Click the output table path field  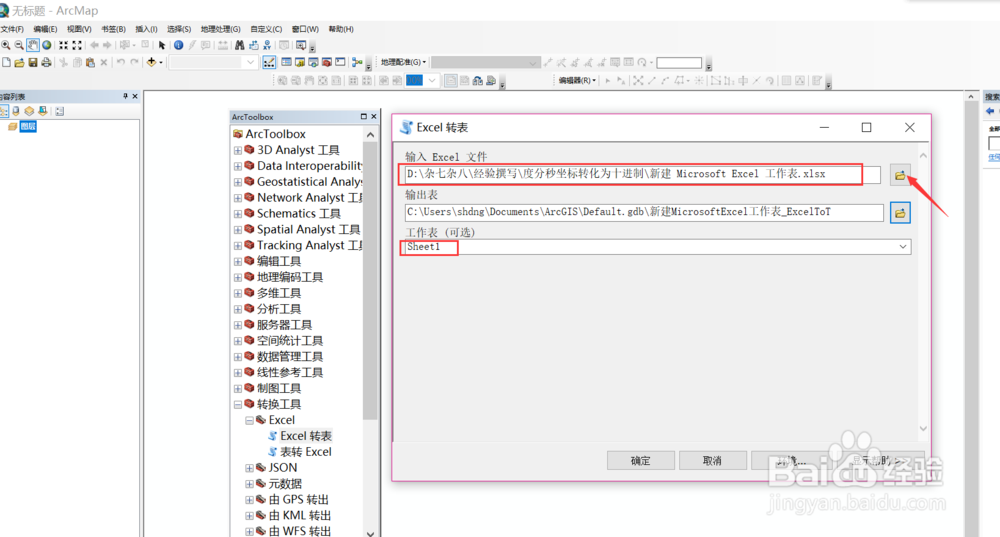pyautogui.click(x=644, y=212)
